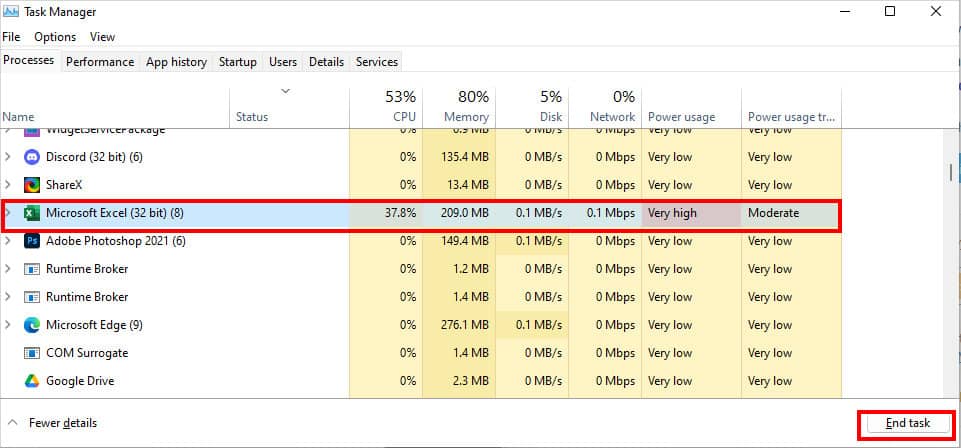Sort processes by Memory column
This screenshot has height=448, width=961.
click(459, 107)
